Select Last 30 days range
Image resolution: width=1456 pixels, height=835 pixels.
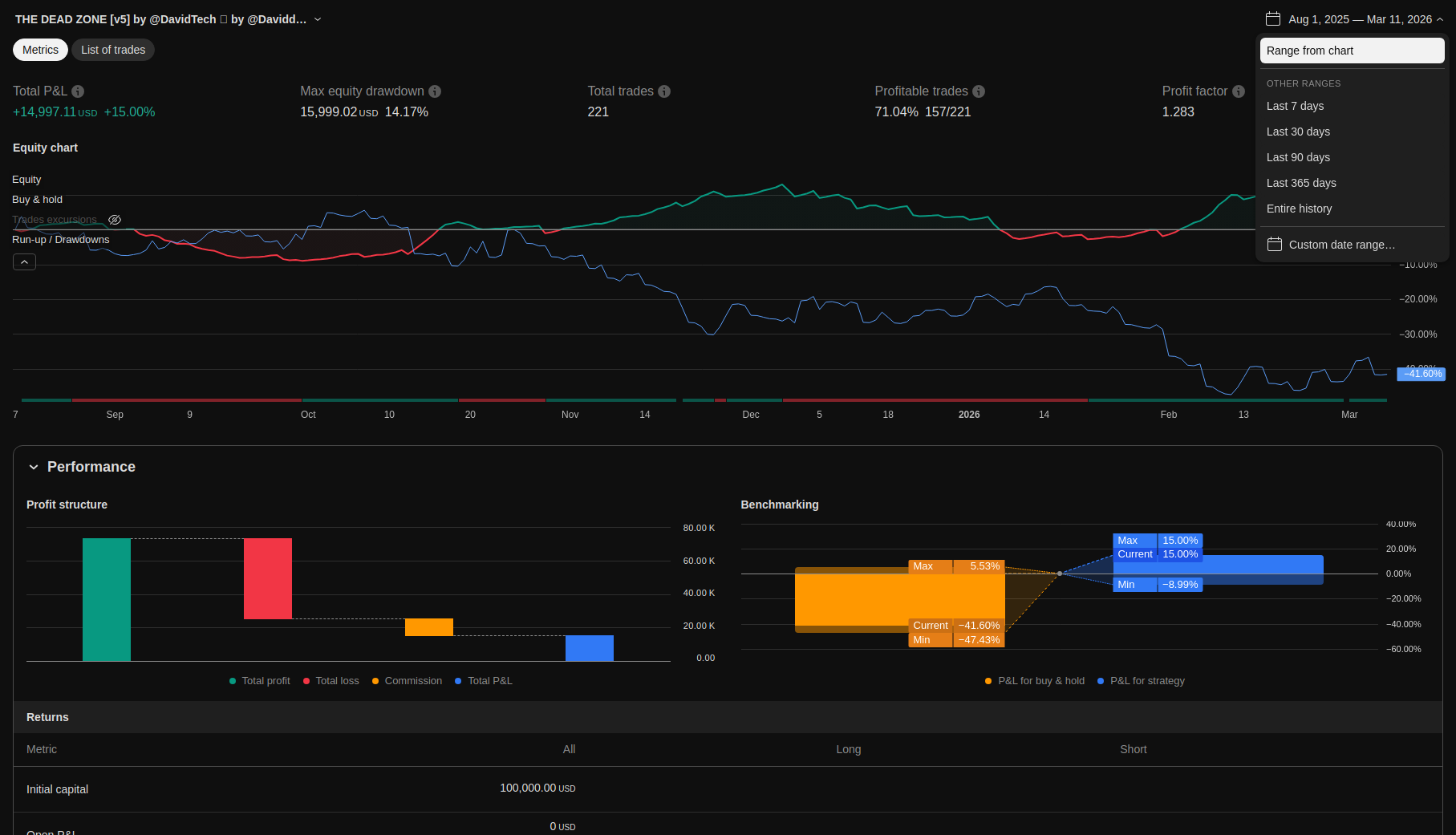(x=1298, y=132)
